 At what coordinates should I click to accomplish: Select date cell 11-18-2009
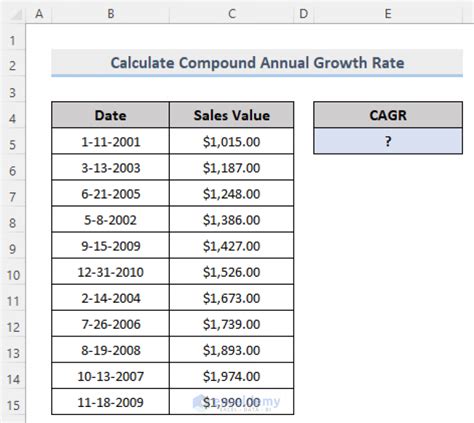[x=111, y=402]
